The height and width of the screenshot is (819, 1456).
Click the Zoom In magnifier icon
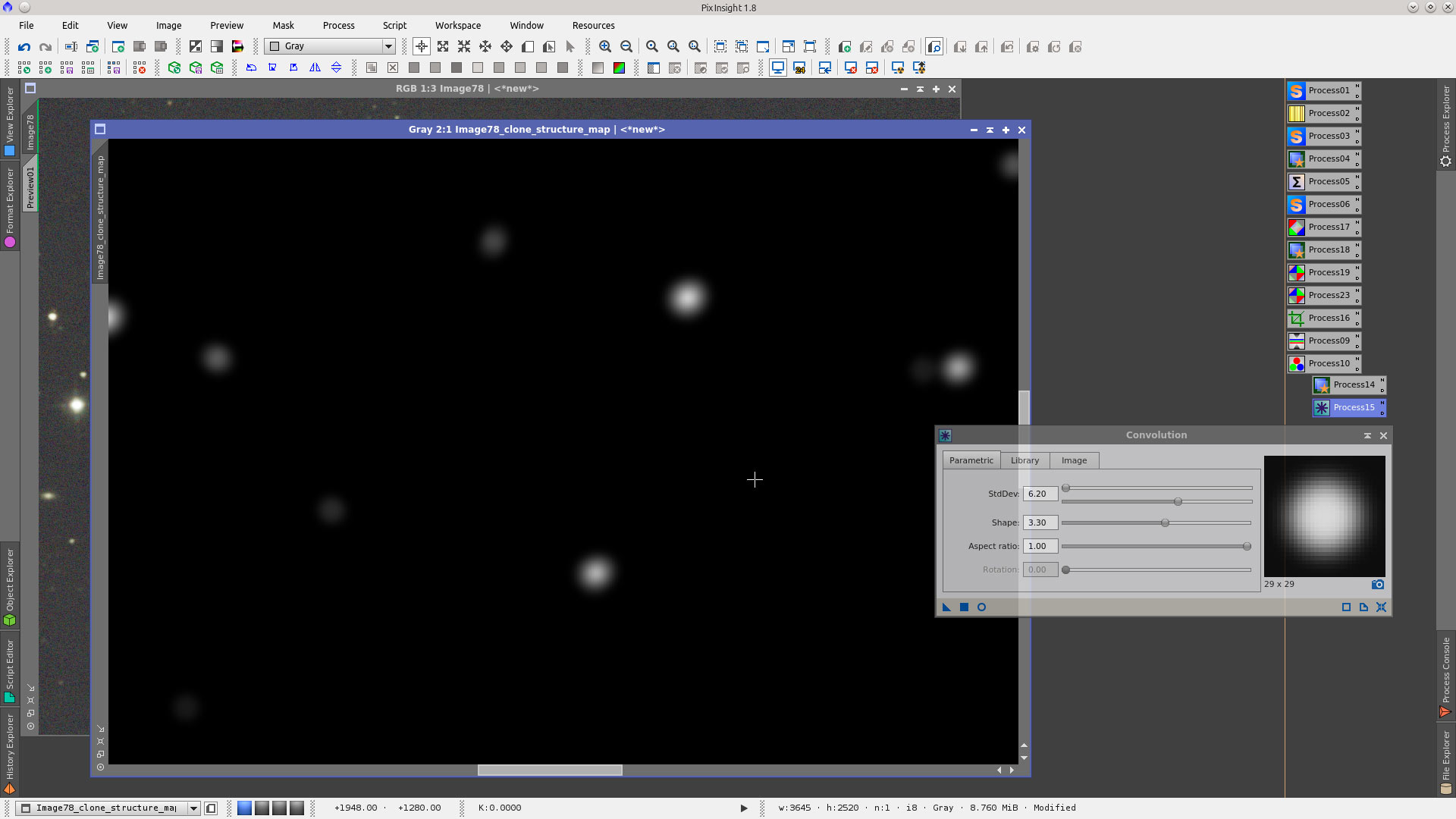605,47
